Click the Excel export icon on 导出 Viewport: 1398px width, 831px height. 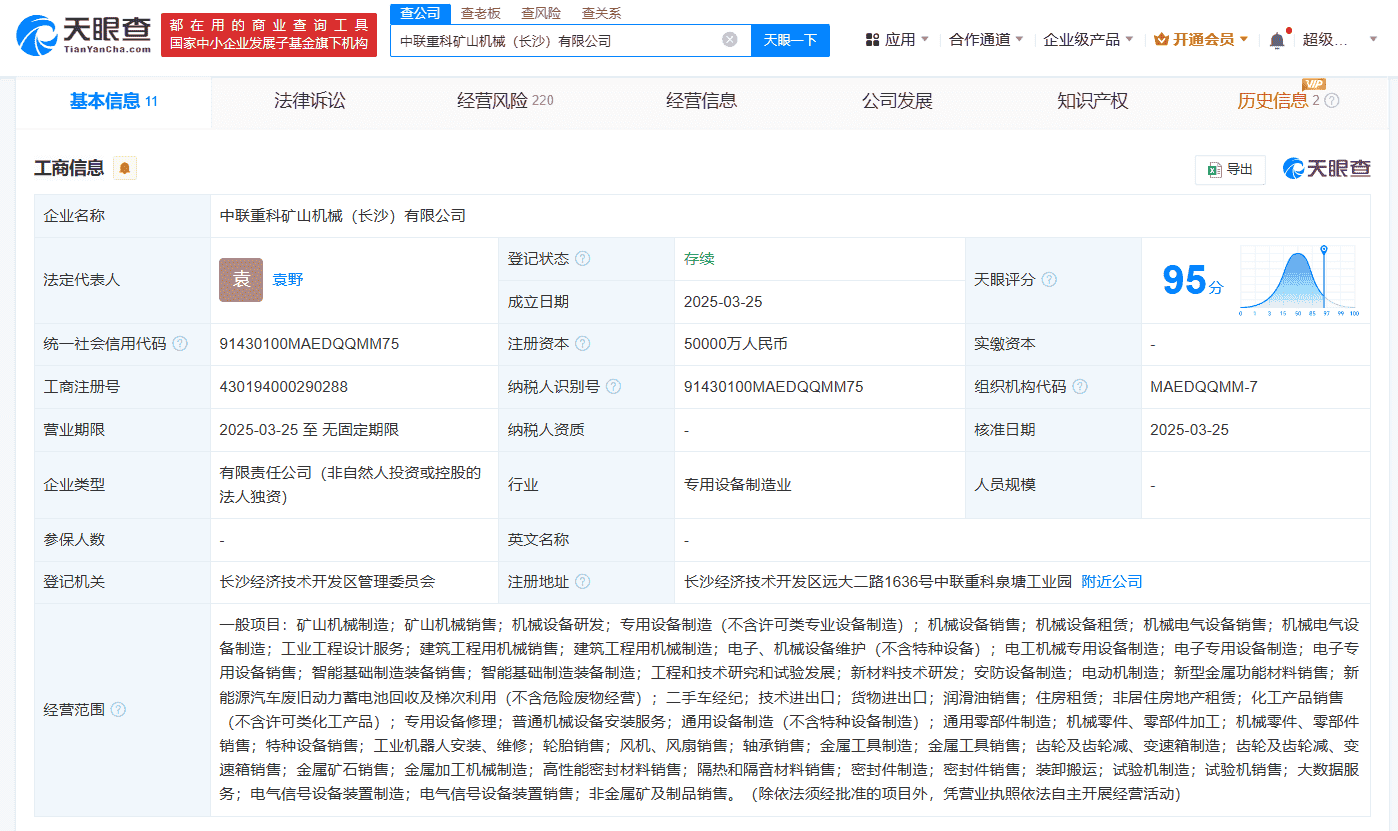click(x=1215, y=169)
